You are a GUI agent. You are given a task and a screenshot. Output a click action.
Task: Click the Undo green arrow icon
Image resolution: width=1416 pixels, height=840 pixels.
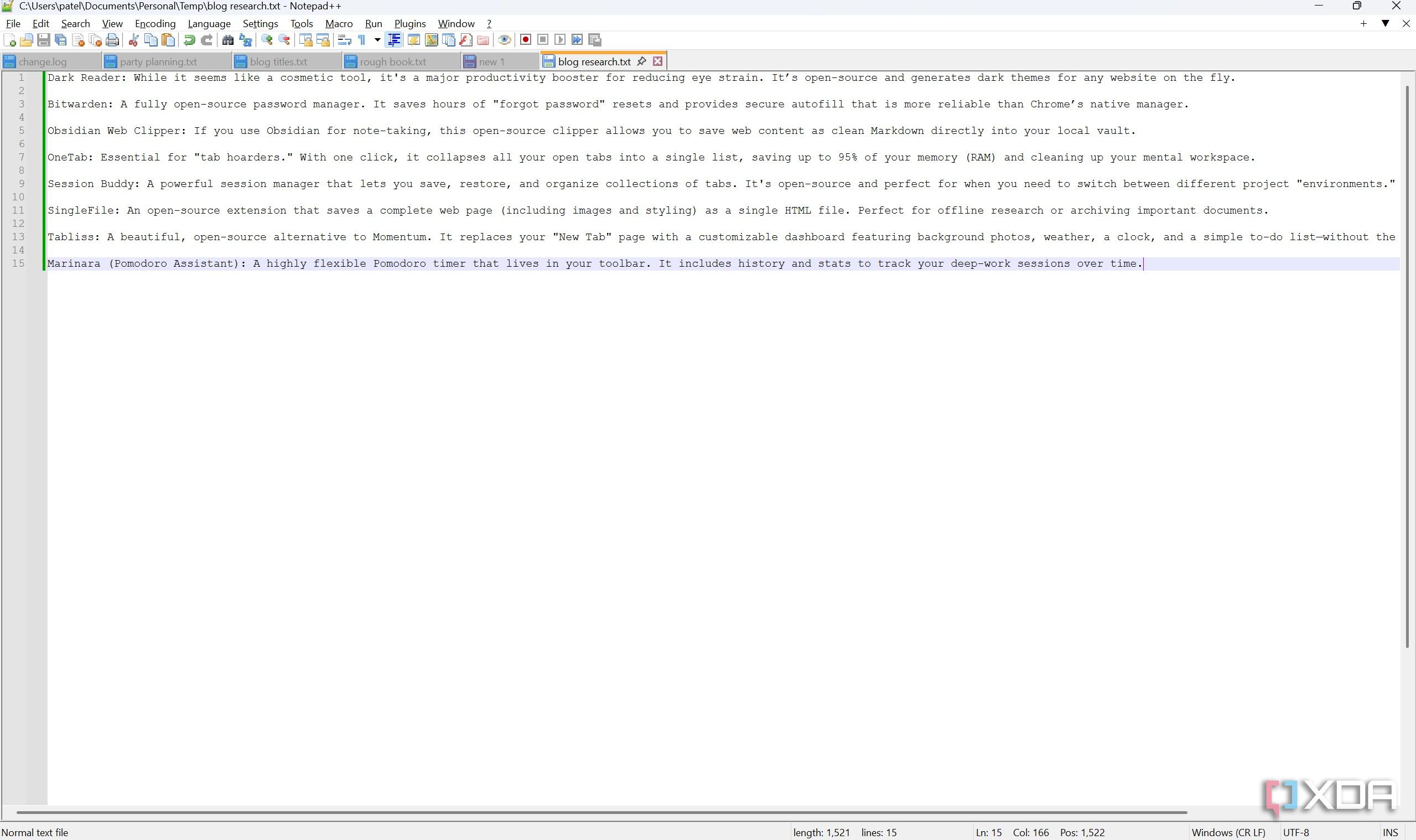tap(190, 40)
